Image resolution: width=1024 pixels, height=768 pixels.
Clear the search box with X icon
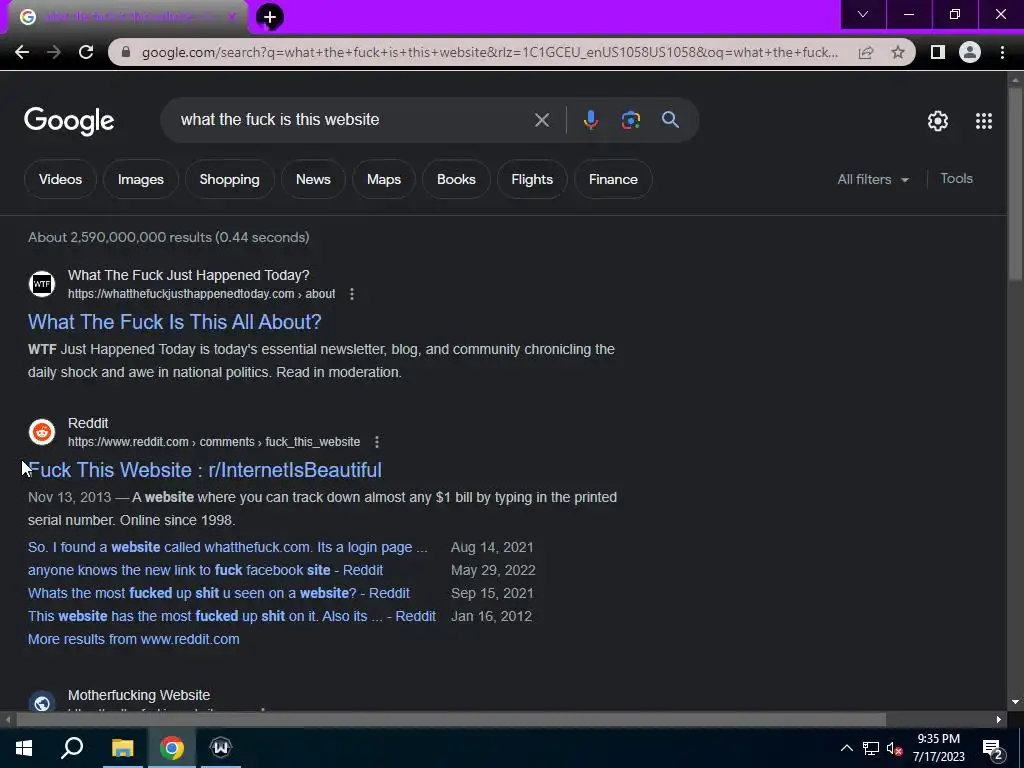tap(541, 120)
